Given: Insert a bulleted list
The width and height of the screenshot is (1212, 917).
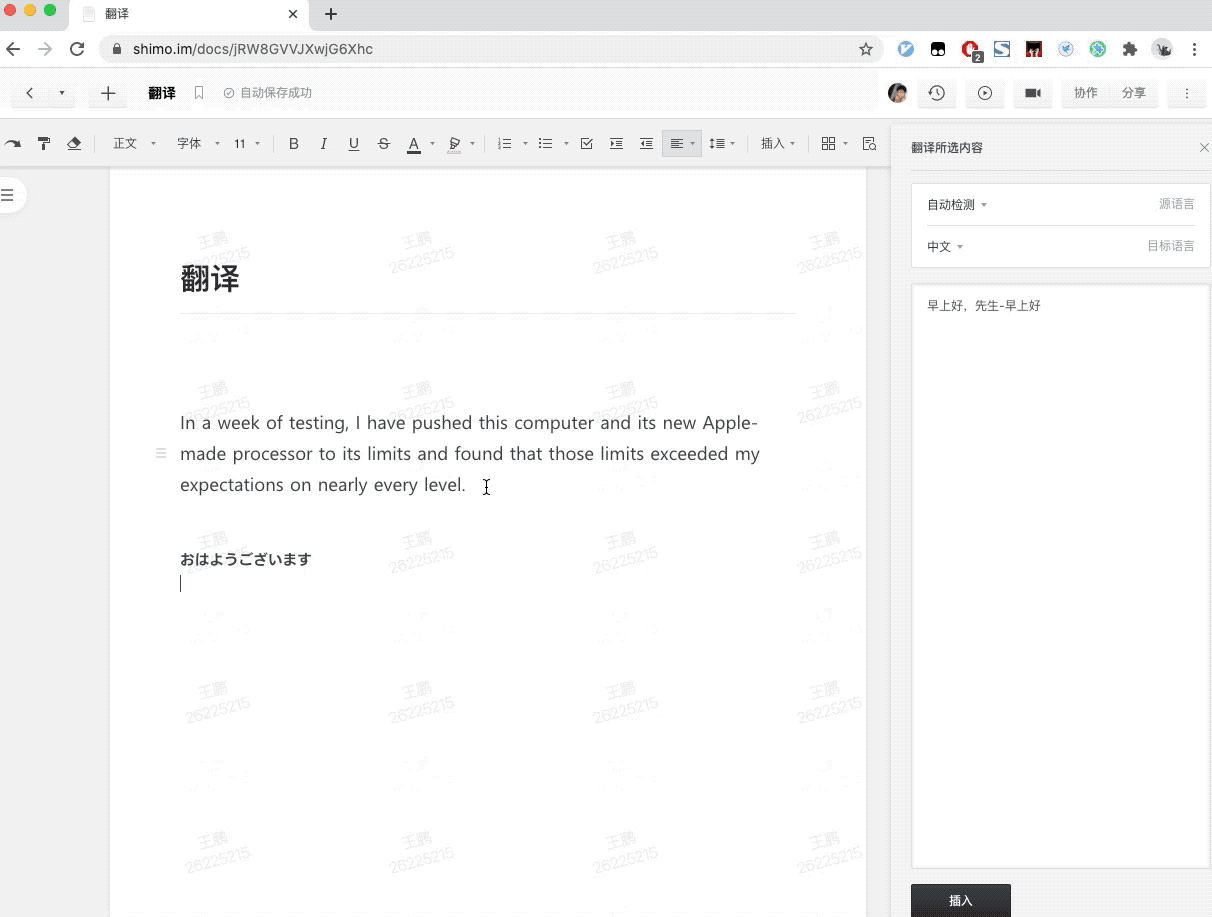Looking at the screenshot, I should (x=545, y=144).
